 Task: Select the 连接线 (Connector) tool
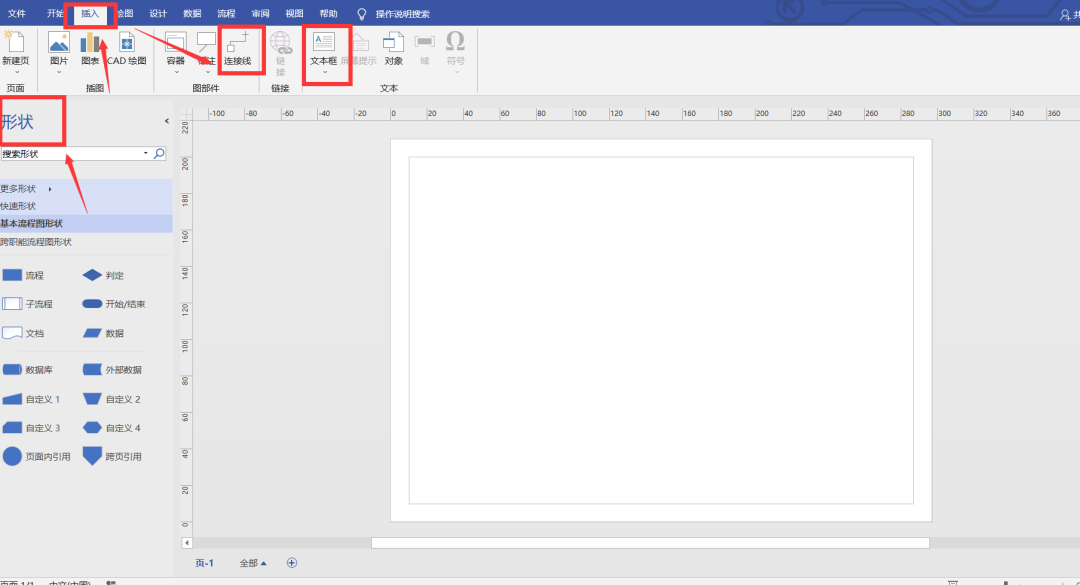tap(237, 49)
